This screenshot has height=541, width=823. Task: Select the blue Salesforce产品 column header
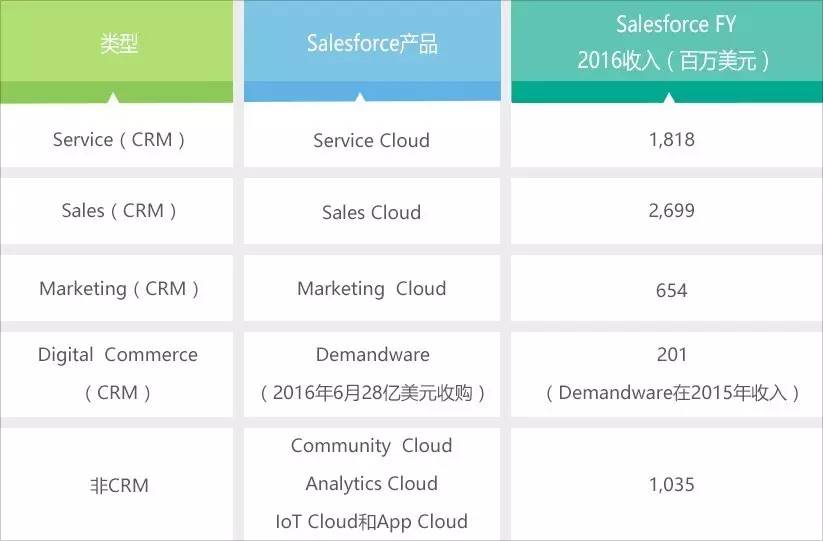[x=372, y=45]
